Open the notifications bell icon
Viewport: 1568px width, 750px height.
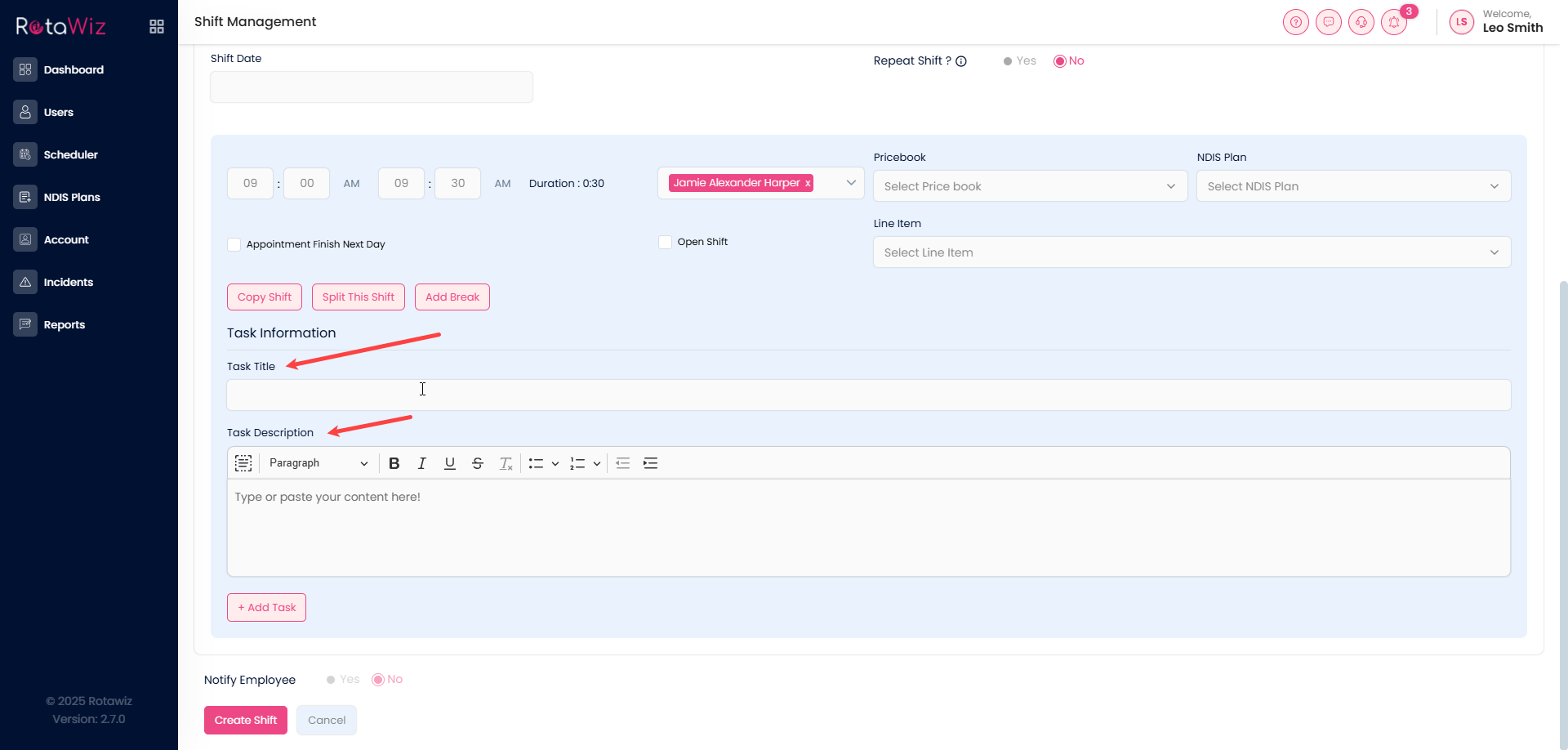click(1394, 22)
